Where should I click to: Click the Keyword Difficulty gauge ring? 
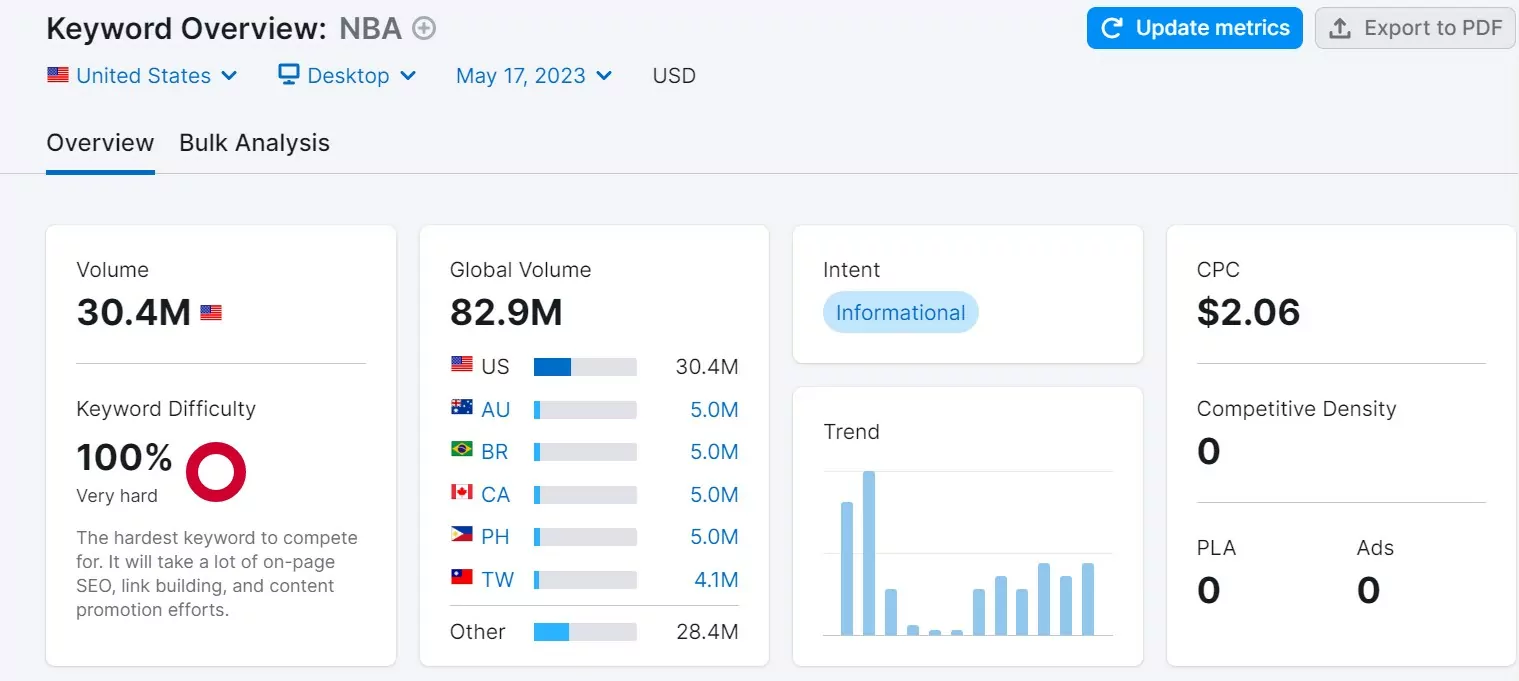point(215,471)
